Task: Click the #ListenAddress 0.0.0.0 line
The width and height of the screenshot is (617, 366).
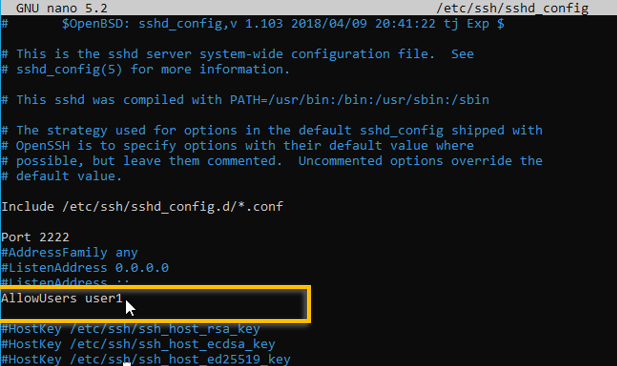Action: (x=85, y=268)
